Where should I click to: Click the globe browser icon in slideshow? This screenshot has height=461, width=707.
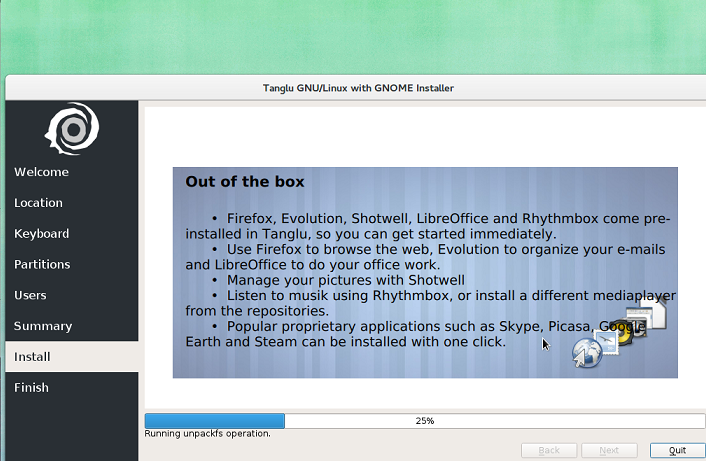click(587, 353)
